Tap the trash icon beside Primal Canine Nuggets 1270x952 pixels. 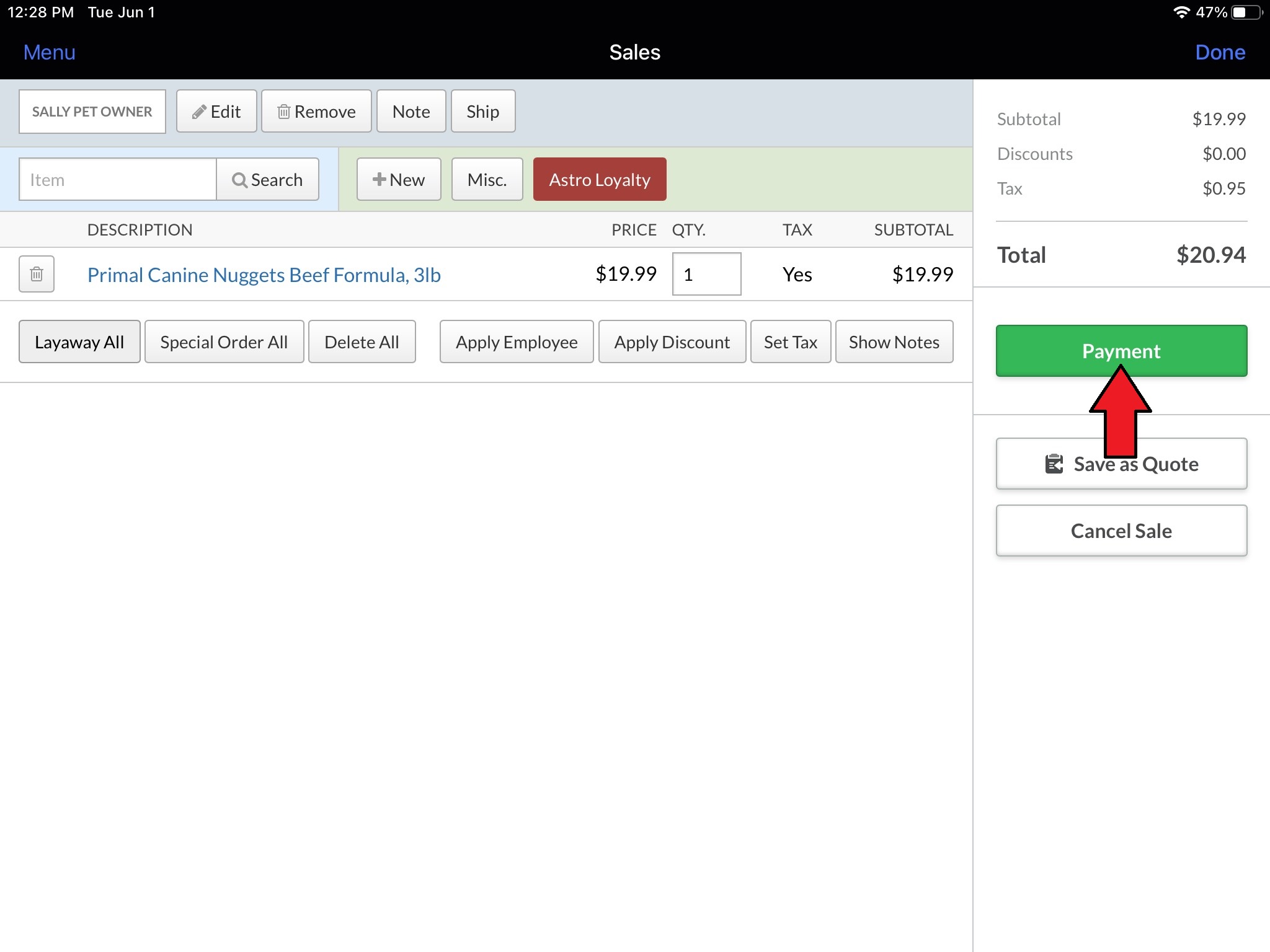[37, 274]
